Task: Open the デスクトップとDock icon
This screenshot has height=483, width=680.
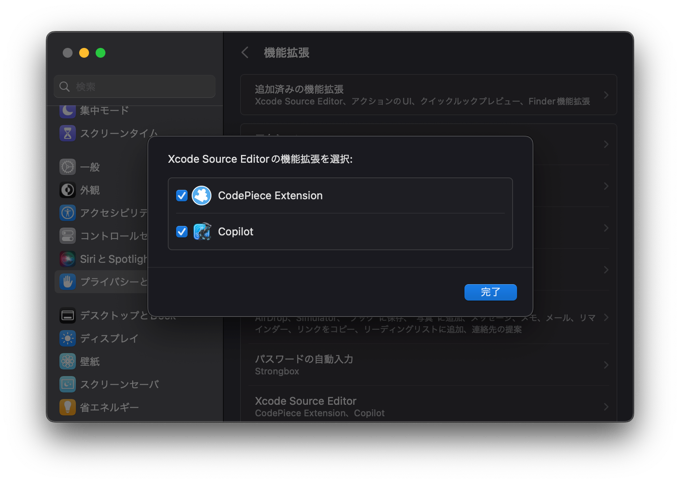Action: [x=67, y=316]
